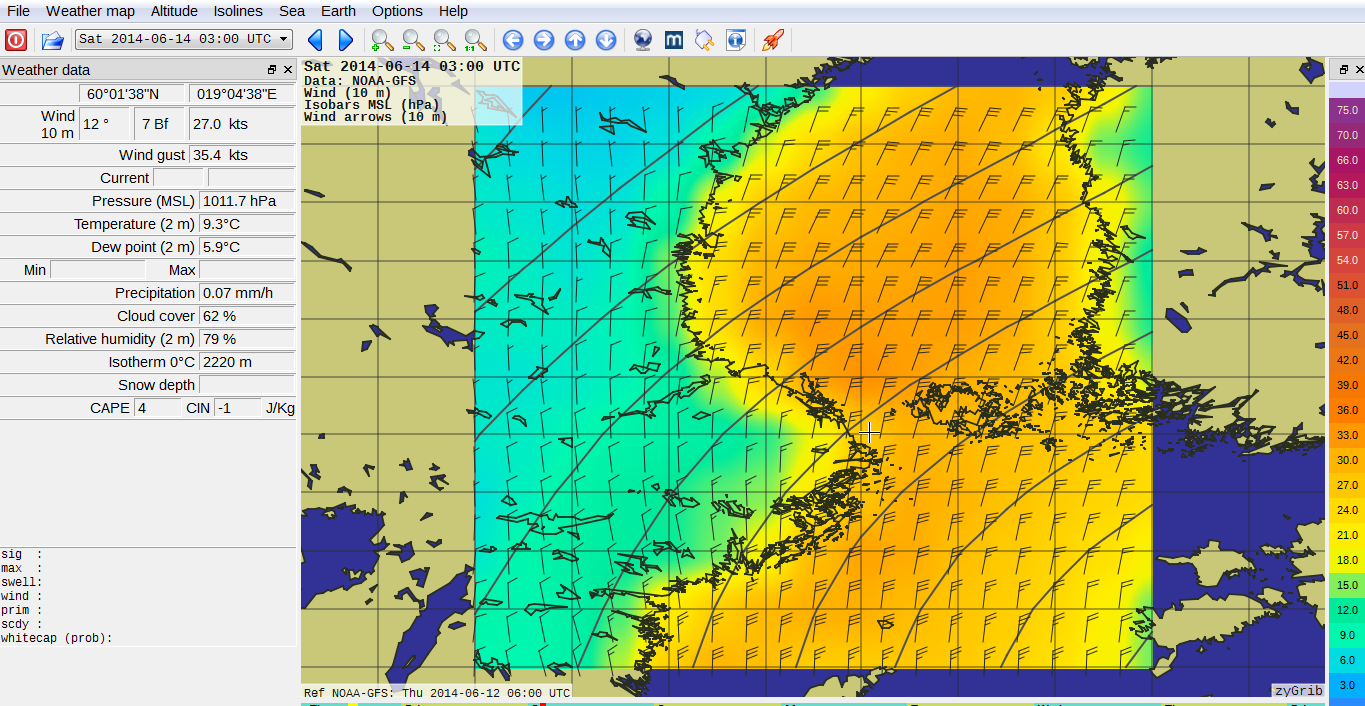Go to previous forecast time step

point(315,40)
